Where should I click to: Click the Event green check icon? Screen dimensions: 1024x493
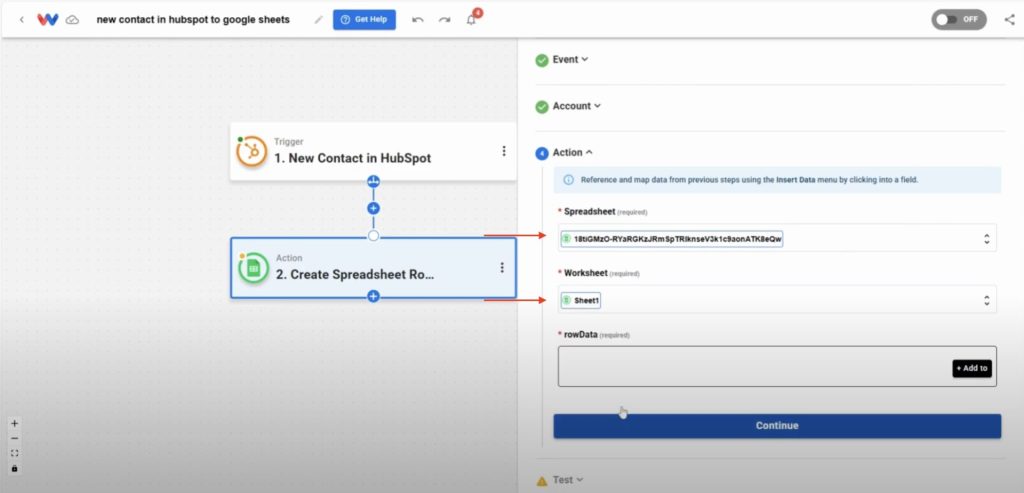click(542, 60)
